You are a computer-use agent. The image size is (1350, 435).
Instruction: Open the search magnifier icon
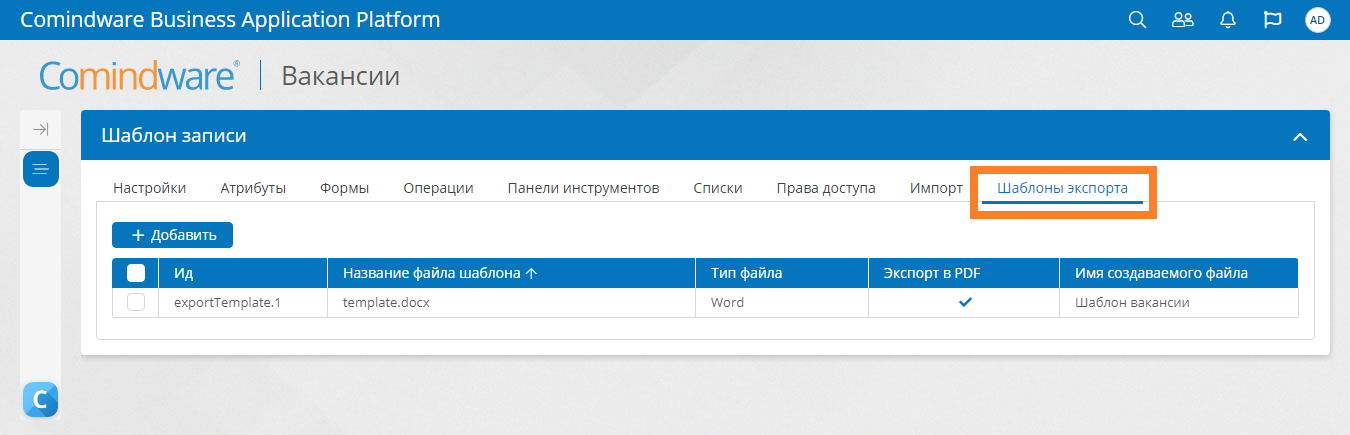point(1137,20)
